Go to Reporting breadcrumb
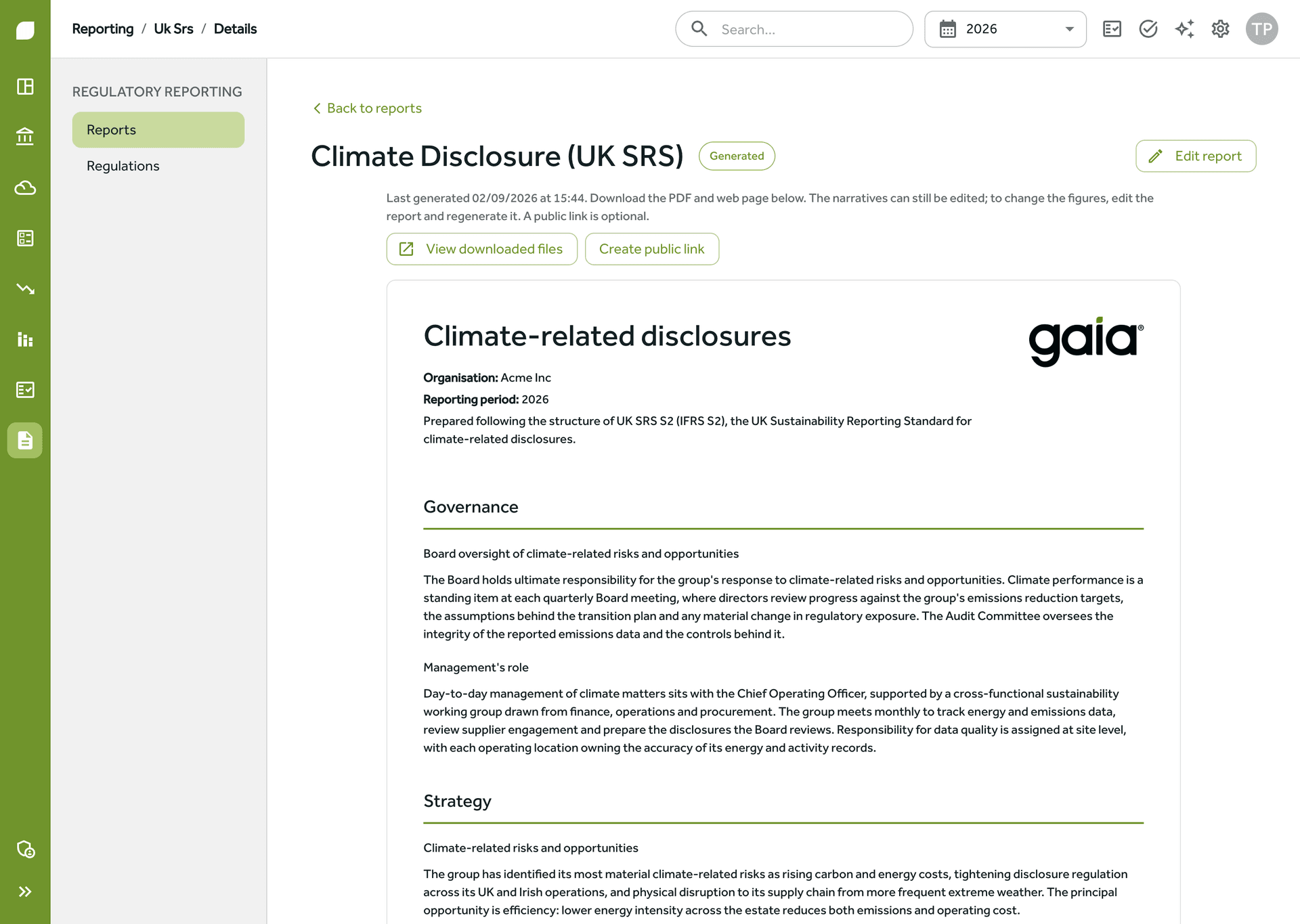This screenshot has width=1300, height=924. point(103,29)
